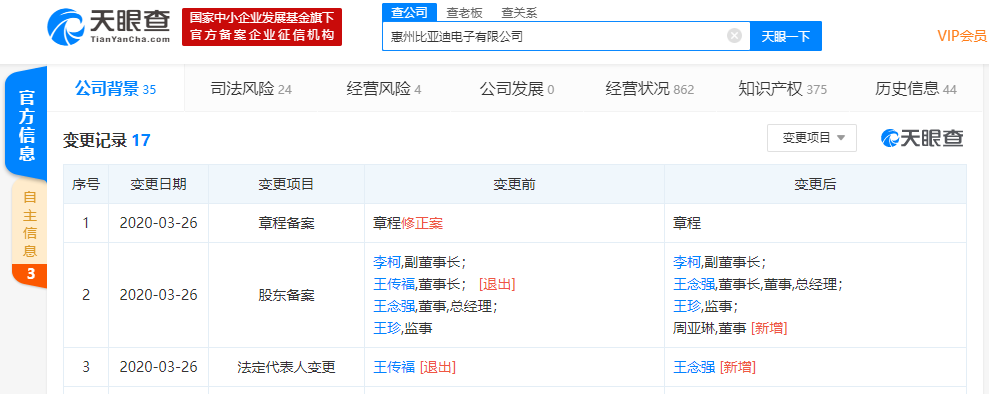Click 李柯 in the 变更前 column
This screenshot has height=394, width=989.
(x=387, y=262)
